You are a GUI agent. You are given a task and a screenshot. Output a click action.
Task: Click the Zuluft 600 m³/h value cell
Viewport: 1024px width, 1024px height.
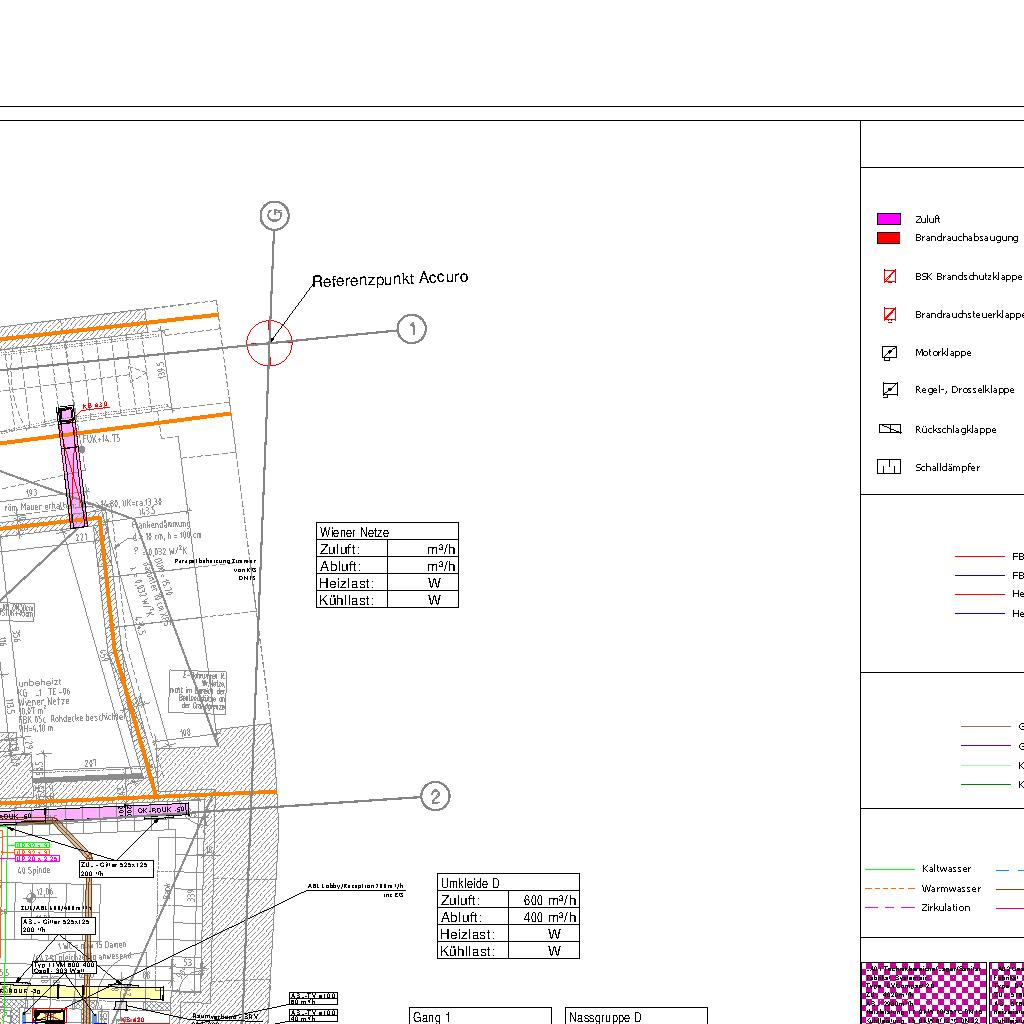[549, 900]
